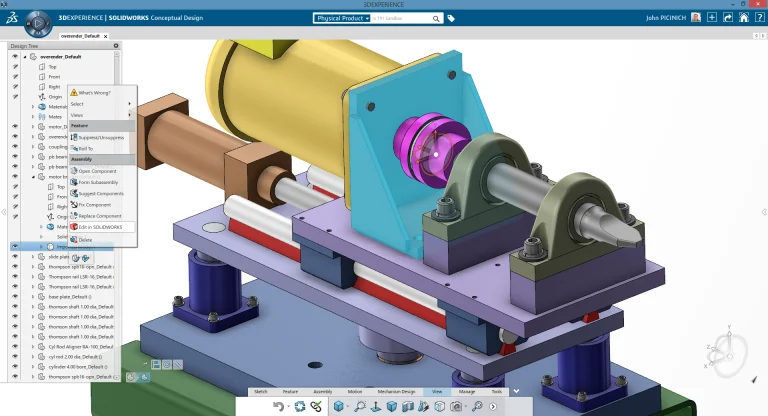
Task: Select the zoom-to-fit magnifier icon
Action: click(x=360, y=406)
